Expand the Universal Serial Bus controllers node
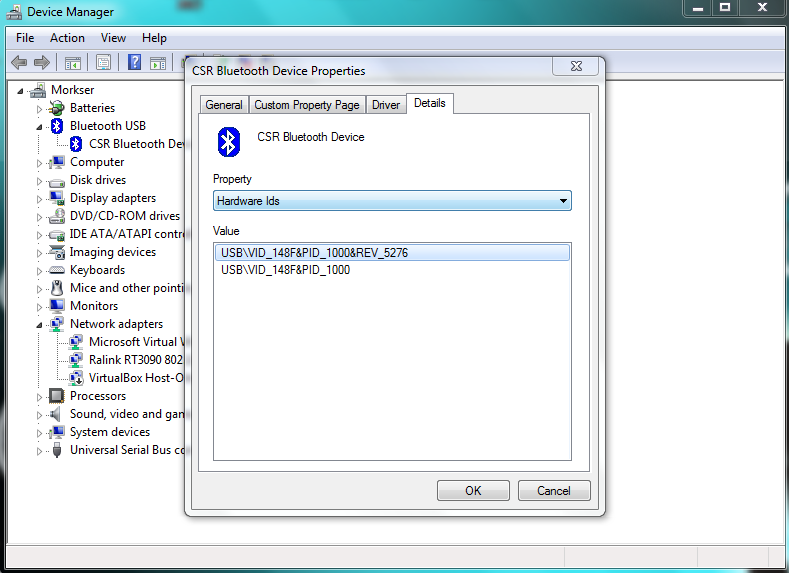Screen dimensions: 789x573 coord(39,451)
